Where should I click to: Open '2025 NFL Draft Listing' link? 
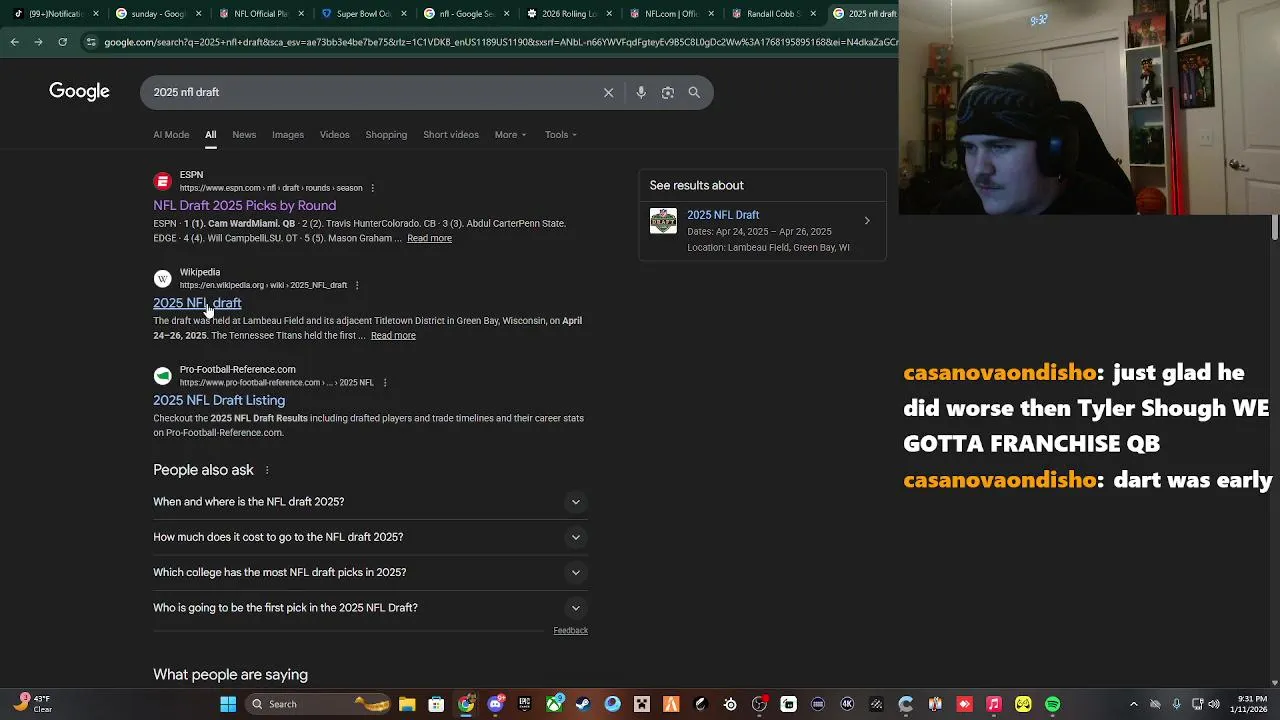pos(219,401)
